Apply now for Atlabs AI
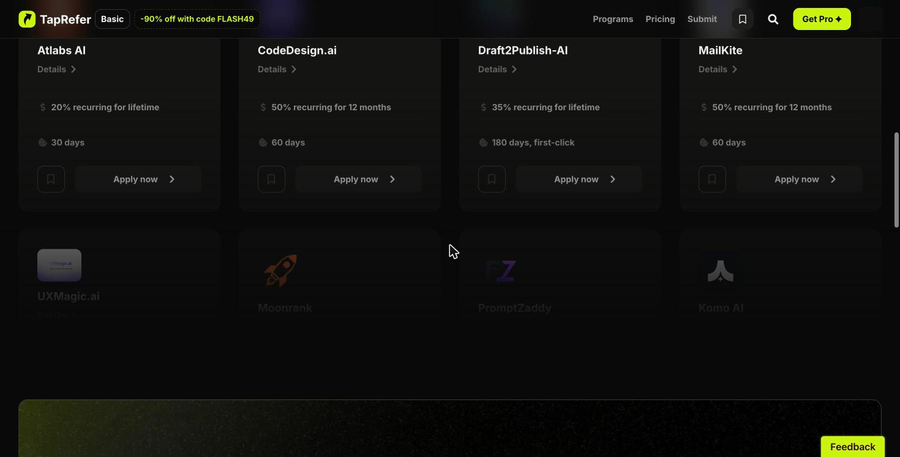 pos(138,179)
